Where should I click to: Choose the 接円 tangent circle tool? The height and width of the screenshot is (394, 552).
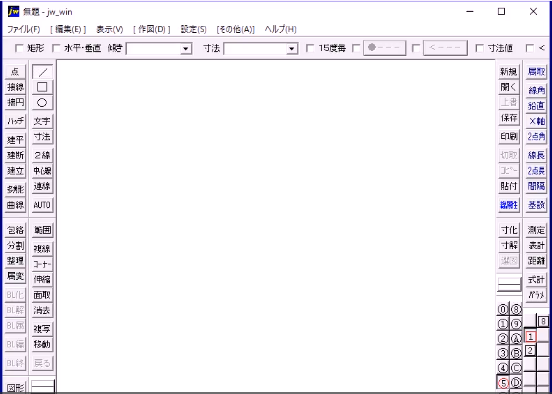(15, 102)
